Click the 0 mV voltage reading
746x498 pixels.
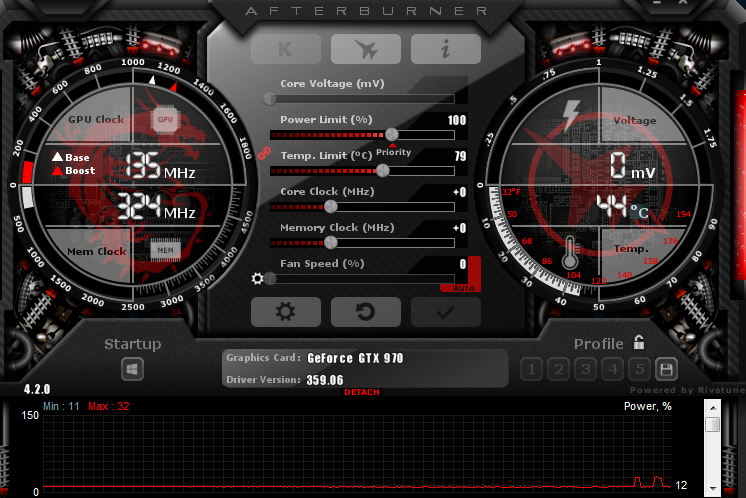pos(632,166)
